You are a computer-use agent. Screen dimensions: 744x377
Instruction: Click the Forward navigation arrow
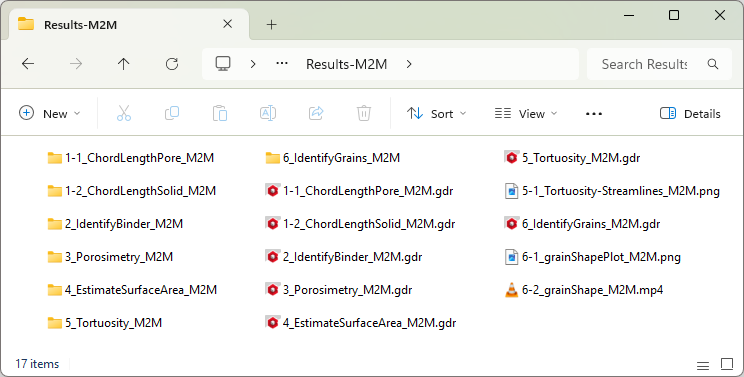(x=76, y=64)
